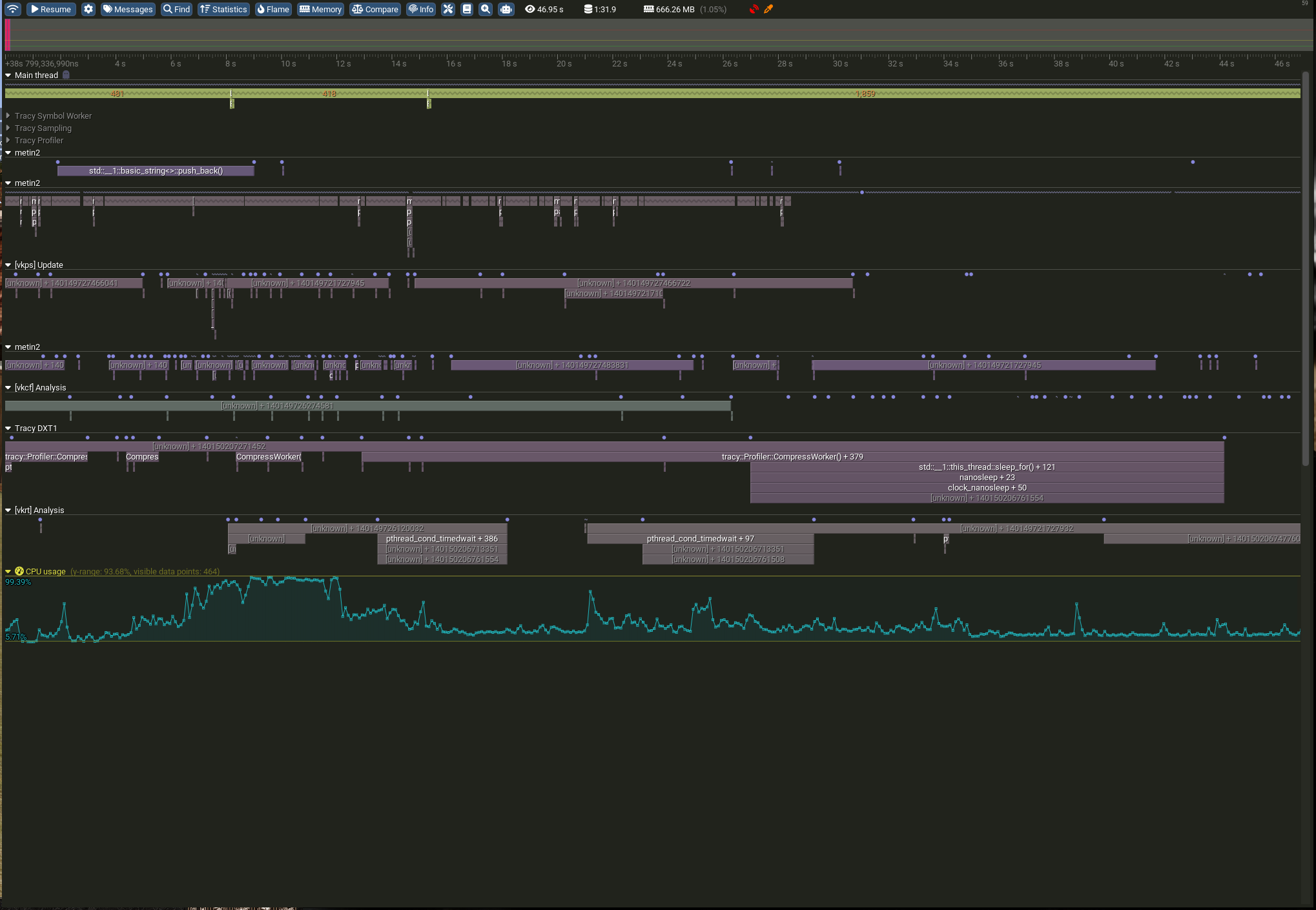Expand the Tracy Sampling thread

click(8, 128)
